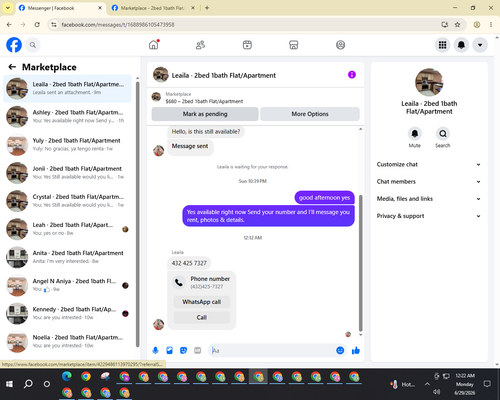Screen dimensions: 500x400
Task: Click the phone number card handset icon
Action: tap(179, 282)
